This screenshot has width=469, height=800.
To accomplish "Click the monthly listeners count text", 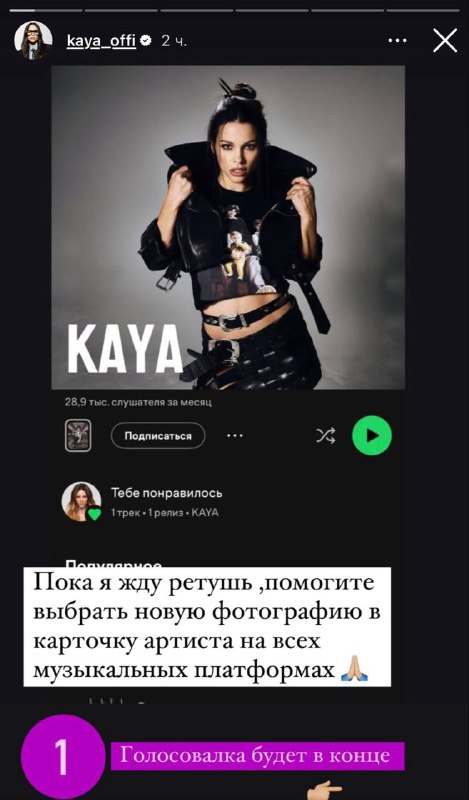I will tap(138, 402).
